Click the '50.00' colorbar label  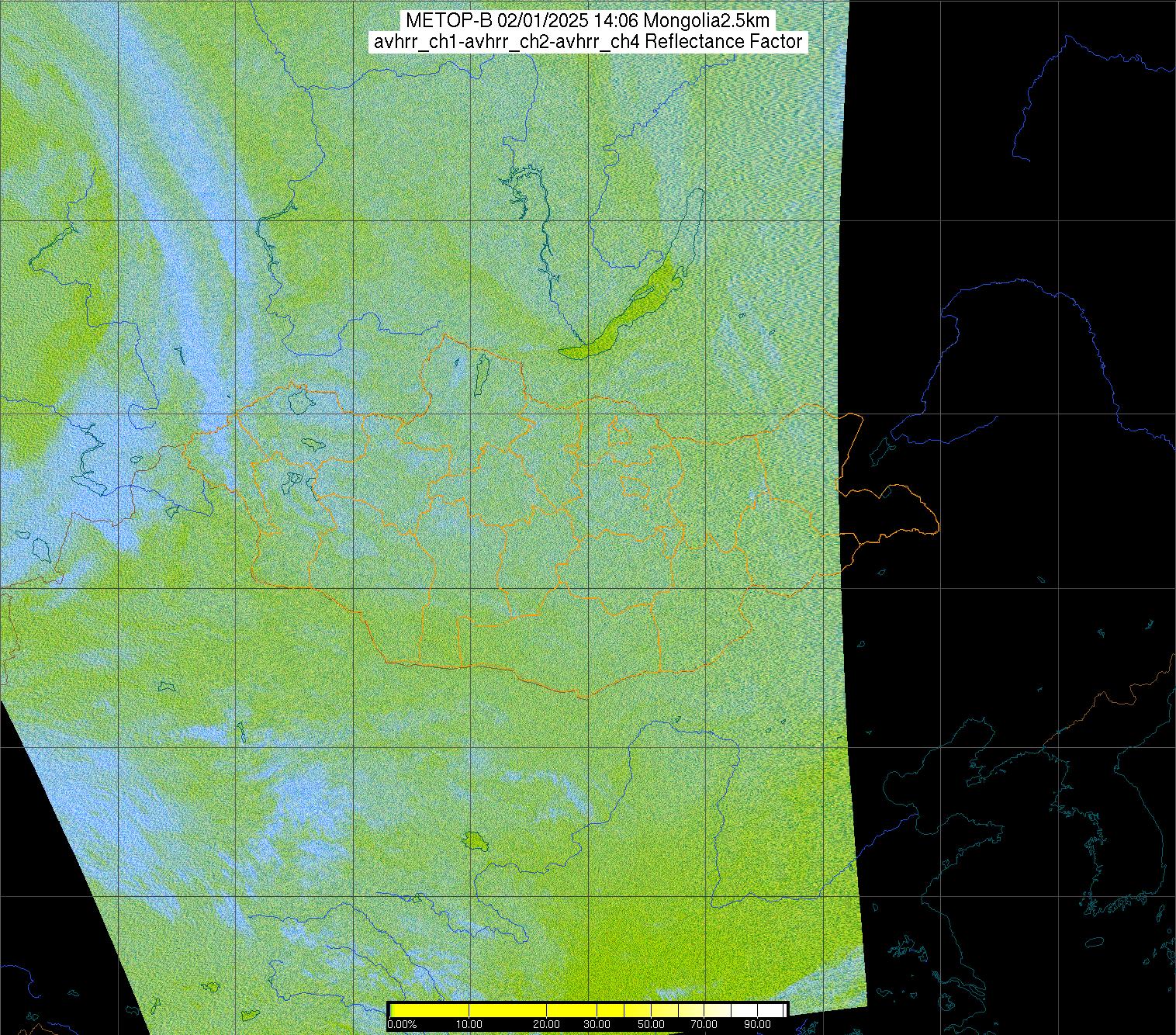[652, 1025]
